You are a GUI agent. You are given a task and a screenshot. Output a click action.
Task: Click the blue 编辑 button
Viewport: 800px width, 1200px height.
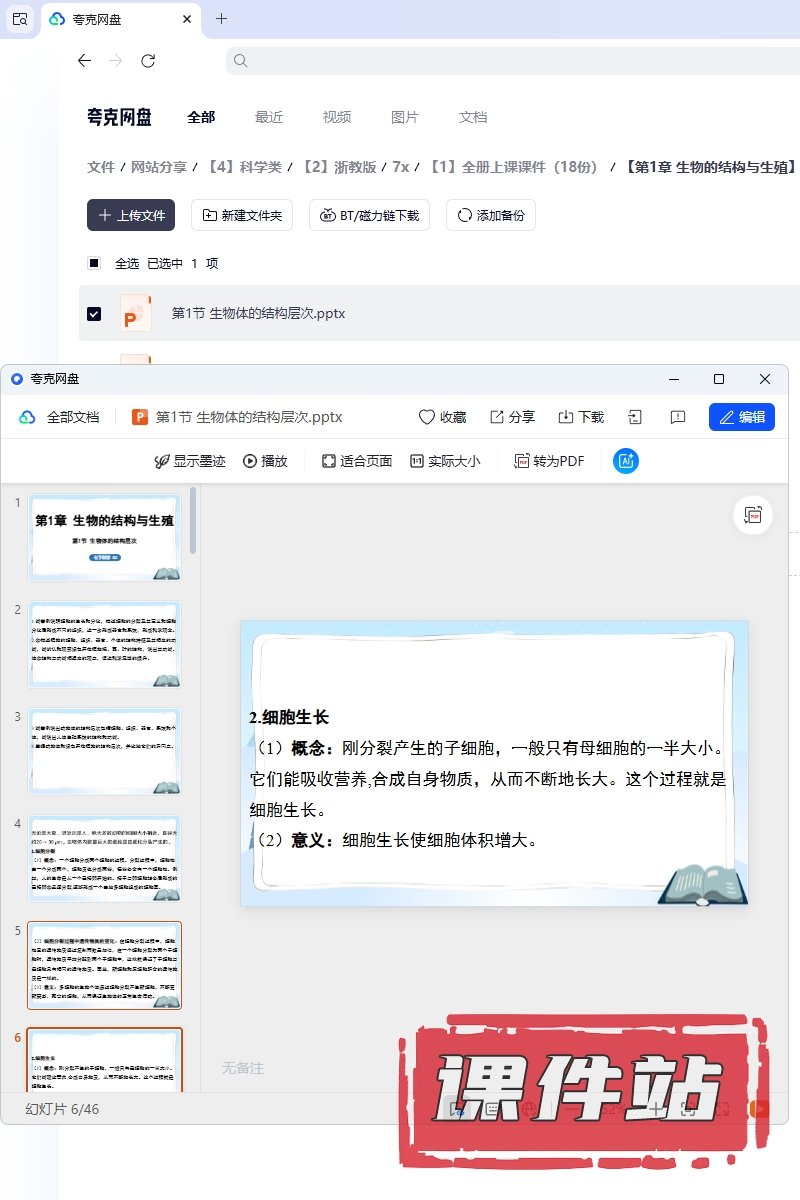(741, 417)
